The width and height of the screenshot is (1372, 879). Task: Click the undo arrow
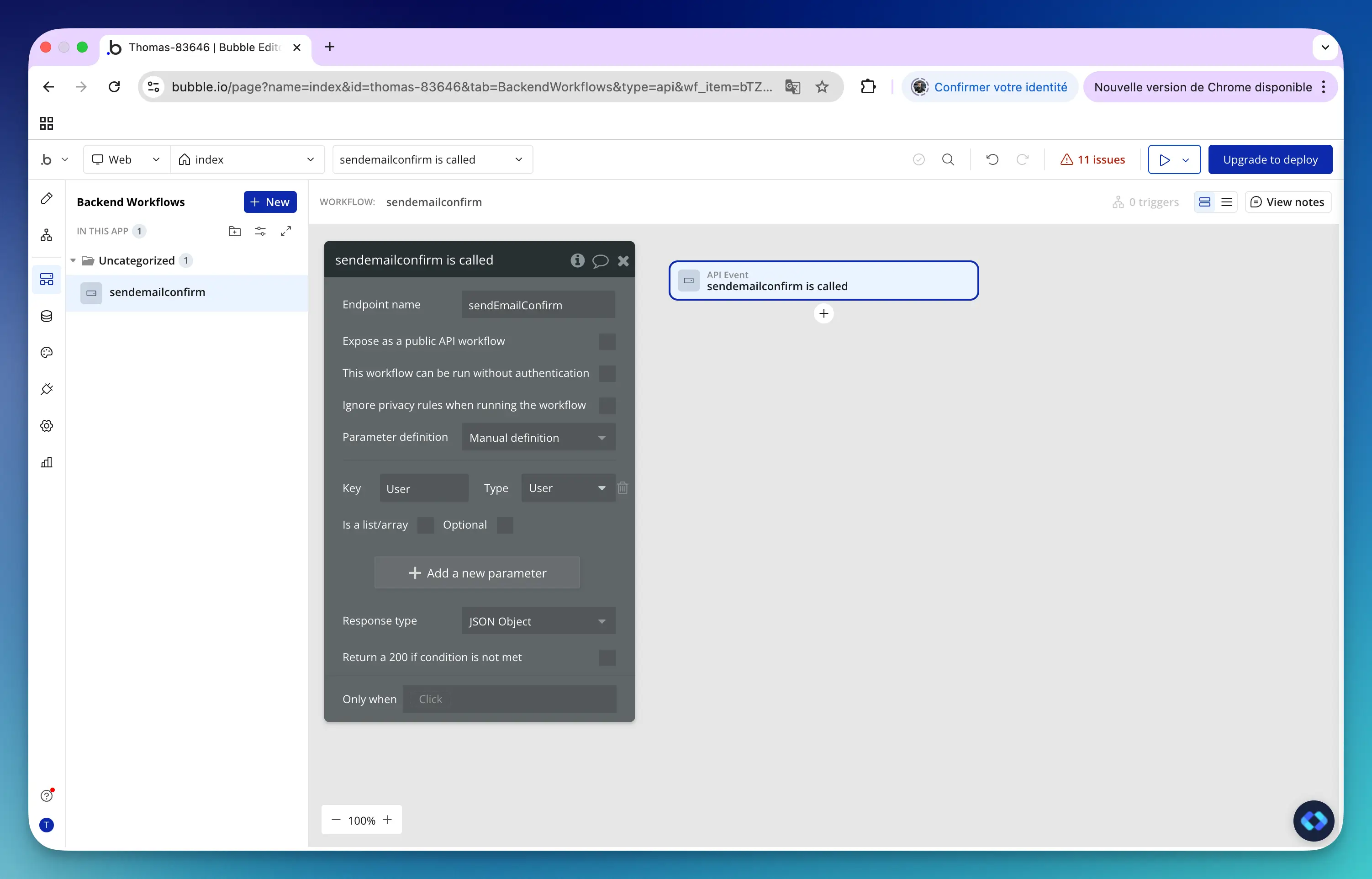(x=992, y=160)
